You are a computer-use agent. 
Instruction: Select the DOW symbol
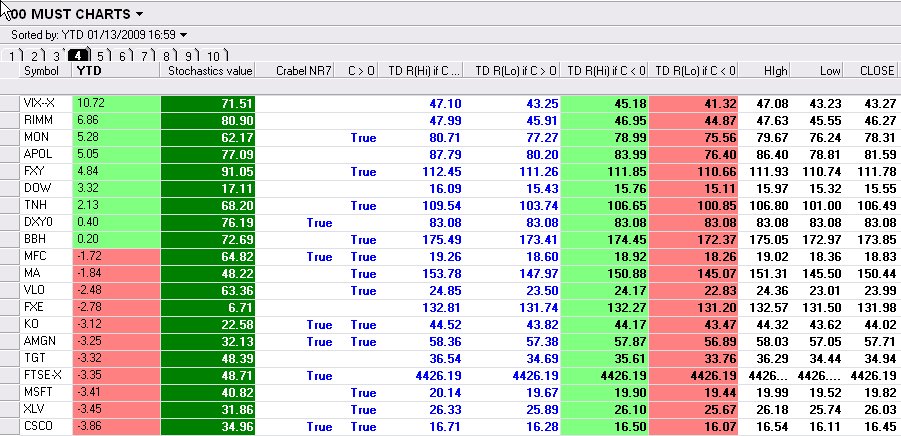[x=37, y=188]
